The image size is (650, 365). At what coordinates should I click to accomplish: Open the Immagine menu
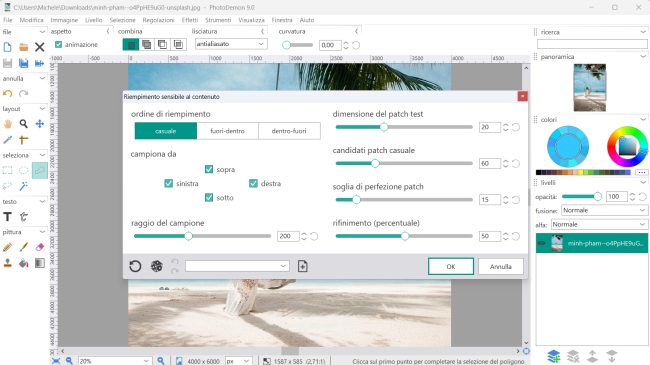coord(64,20)
